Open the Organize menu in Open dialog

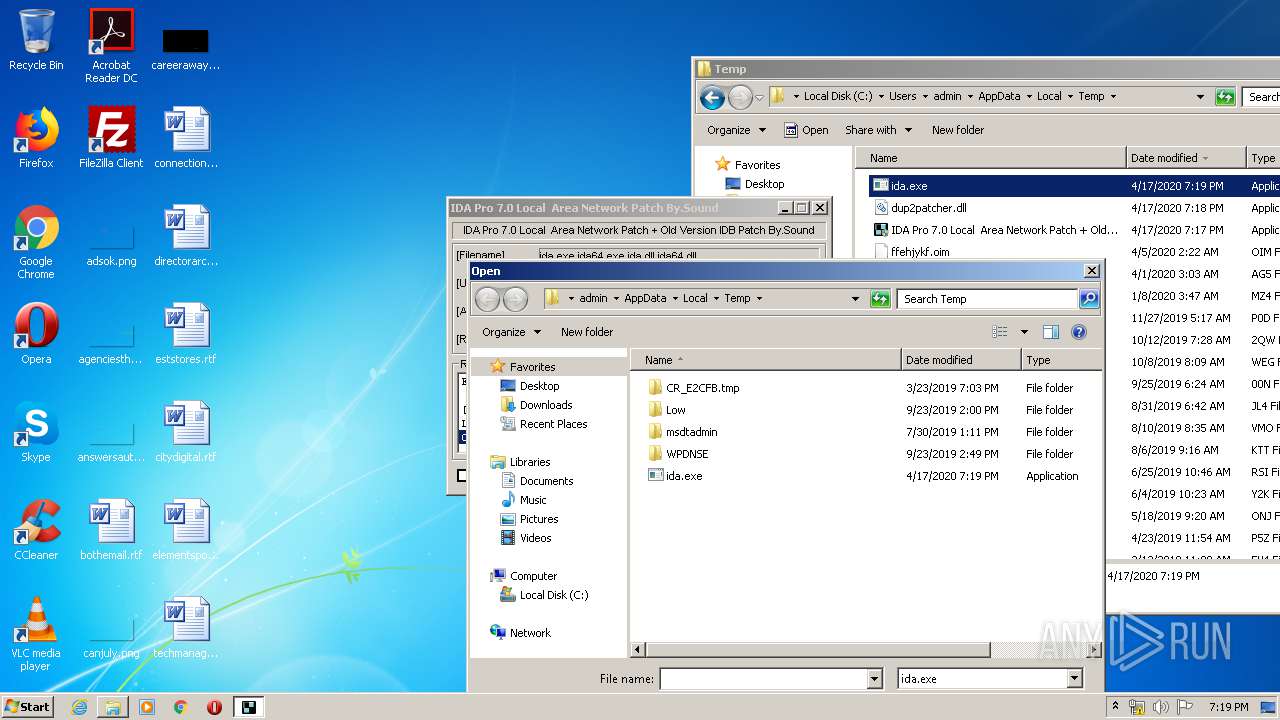pyautogui.click(x=511, y=332)
